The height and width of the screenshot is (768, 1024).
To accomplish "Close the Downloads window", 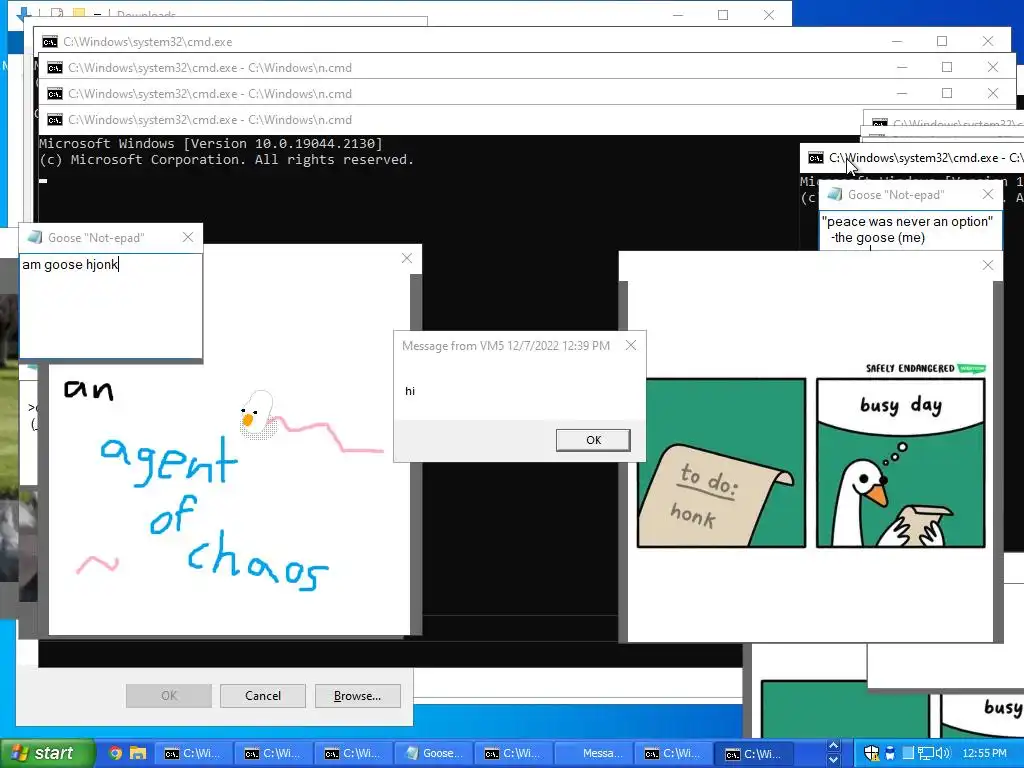I will 769,14.
